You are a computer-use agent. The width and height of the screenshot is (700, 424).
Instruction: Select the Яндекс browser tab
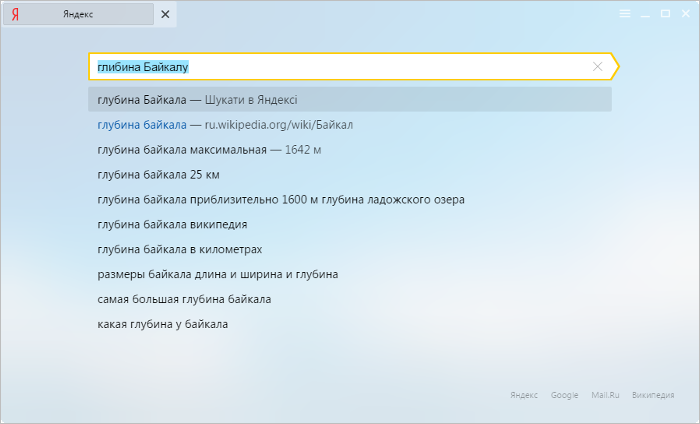click(79, 14)
